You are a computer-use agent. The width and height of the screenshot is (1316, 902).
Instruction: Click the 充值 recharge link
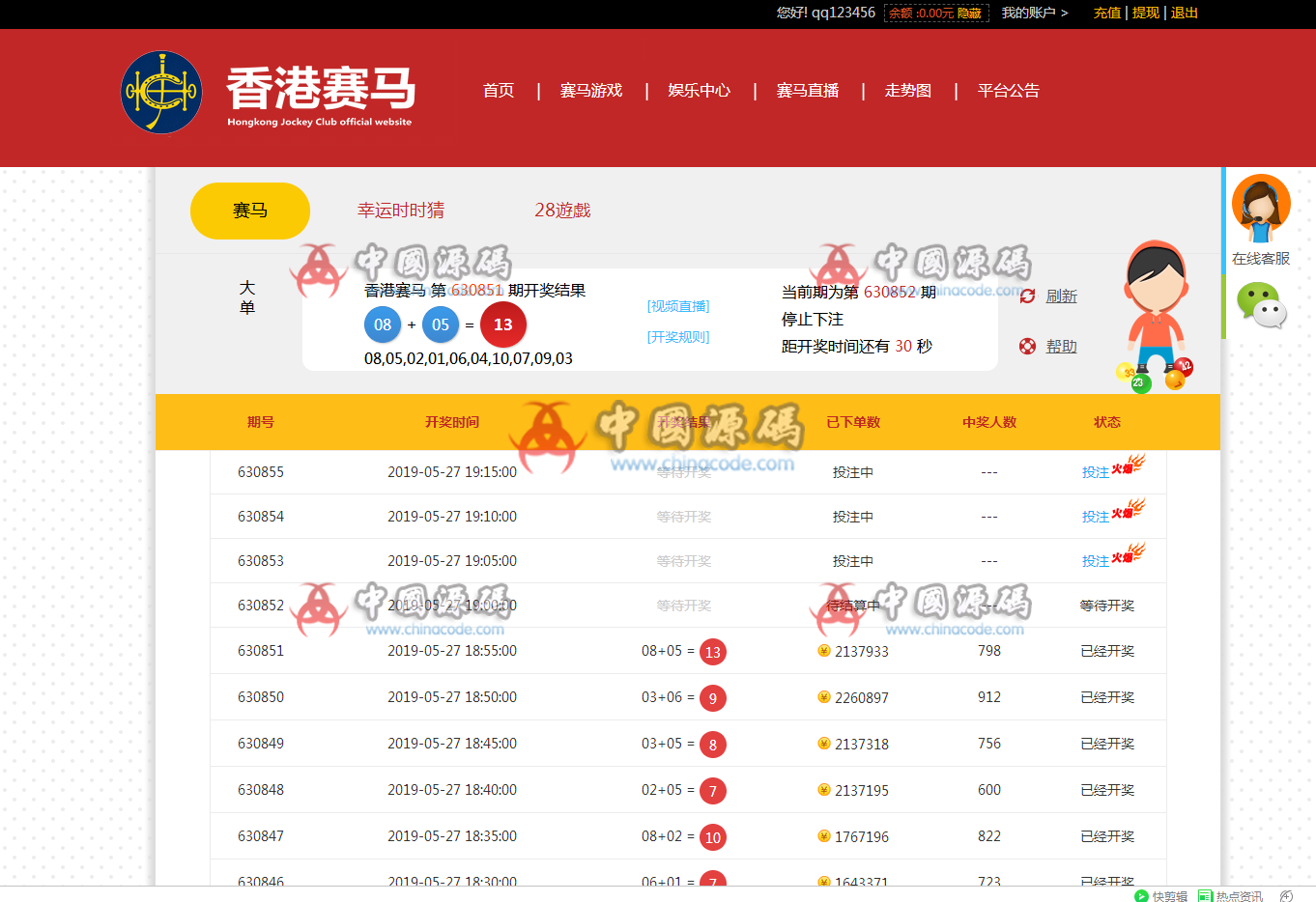tap(1107, 13)
